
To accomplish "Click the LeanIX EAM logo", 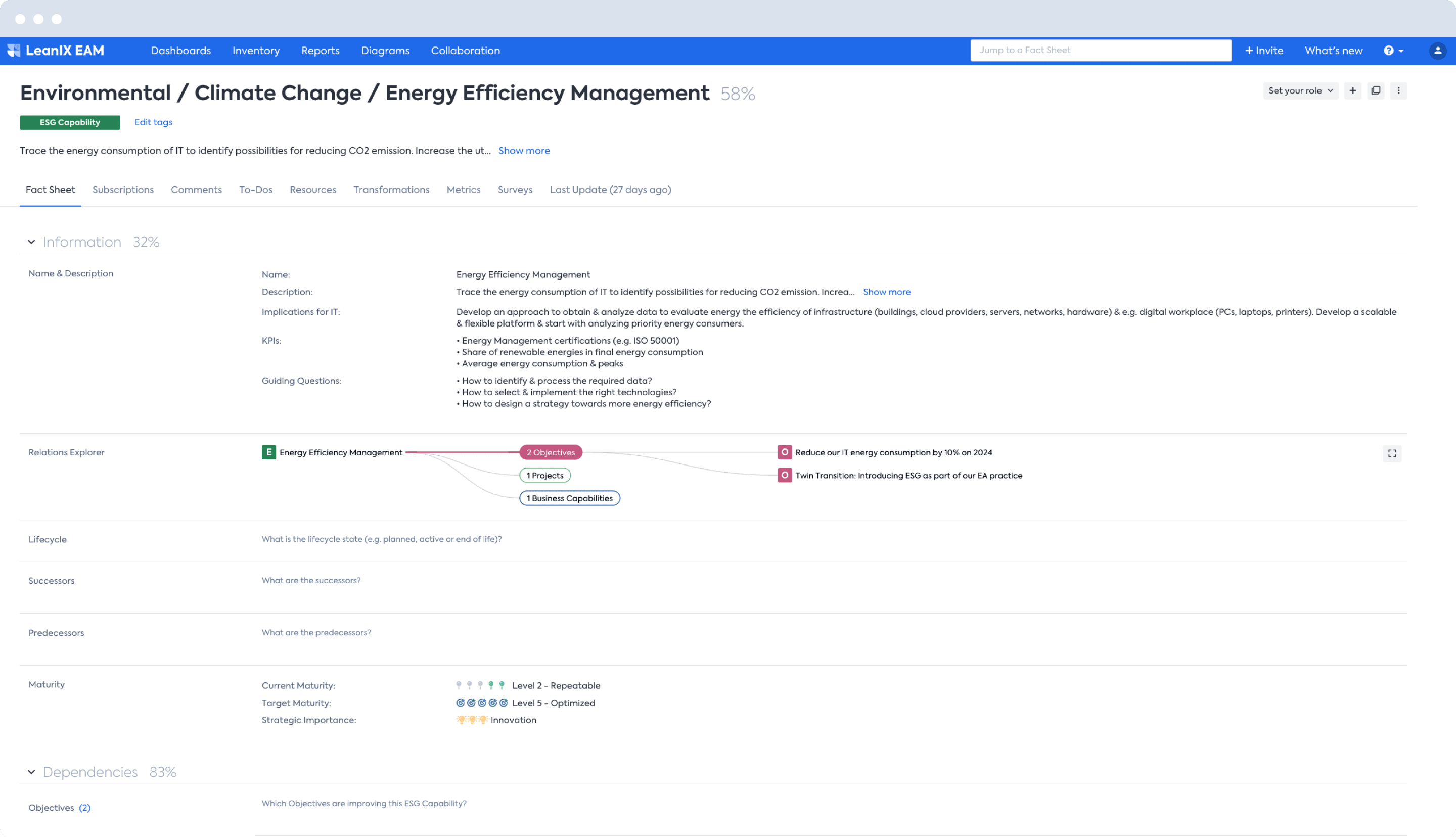I will [x=56, y=51].
